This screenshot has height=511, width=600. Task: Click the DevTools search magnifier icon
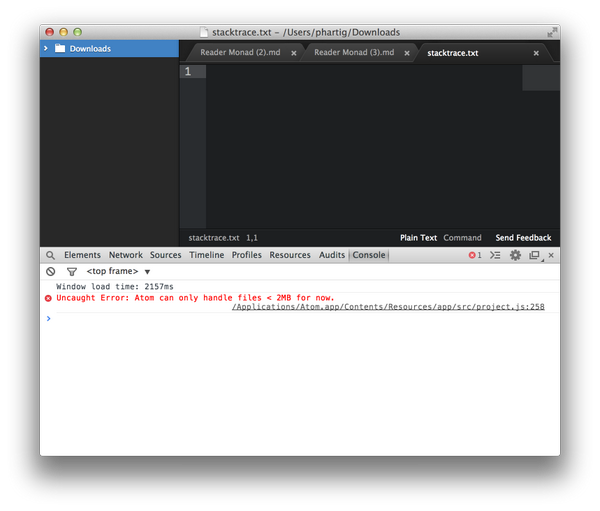point(50,255)
